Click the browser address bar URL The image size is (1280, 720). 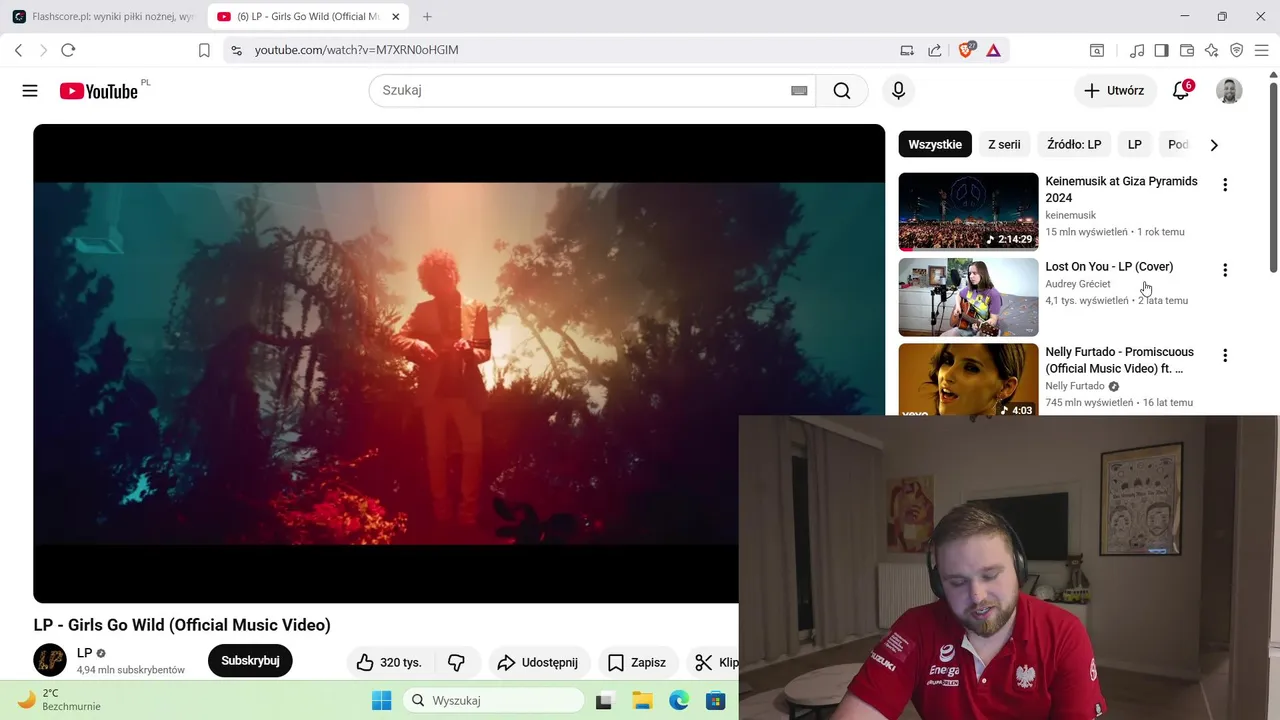(x=356, y=50)
